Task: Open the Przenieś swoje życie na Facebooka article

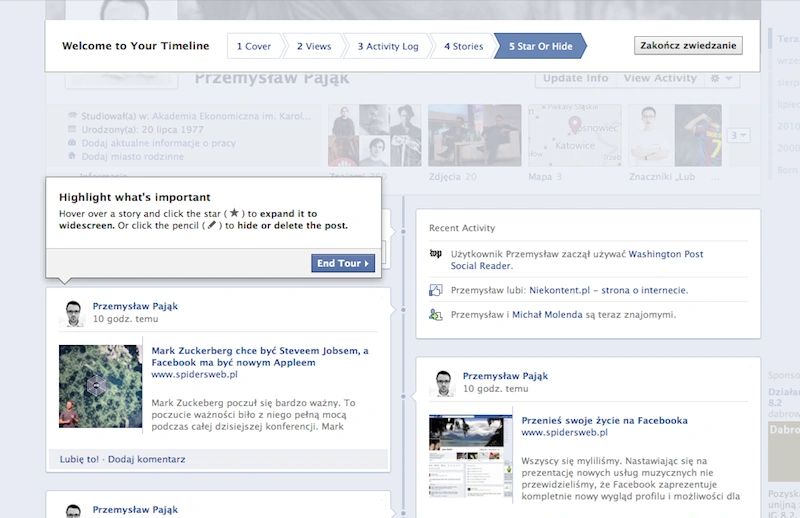Action: click(x=605, y=421)
